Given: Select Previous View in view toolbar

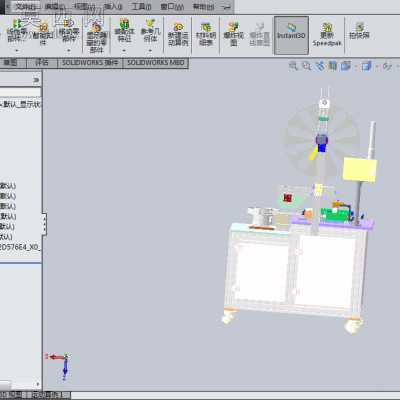Looking at the screenshot, I should click(x=320, y=66).
